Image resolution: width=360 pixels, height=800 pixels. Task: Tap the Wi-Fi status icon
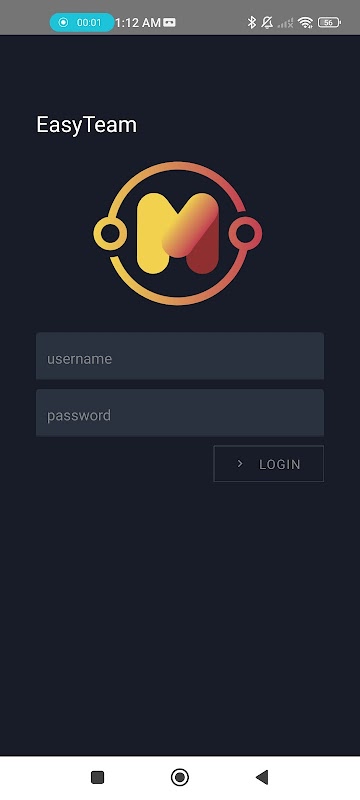305,22
